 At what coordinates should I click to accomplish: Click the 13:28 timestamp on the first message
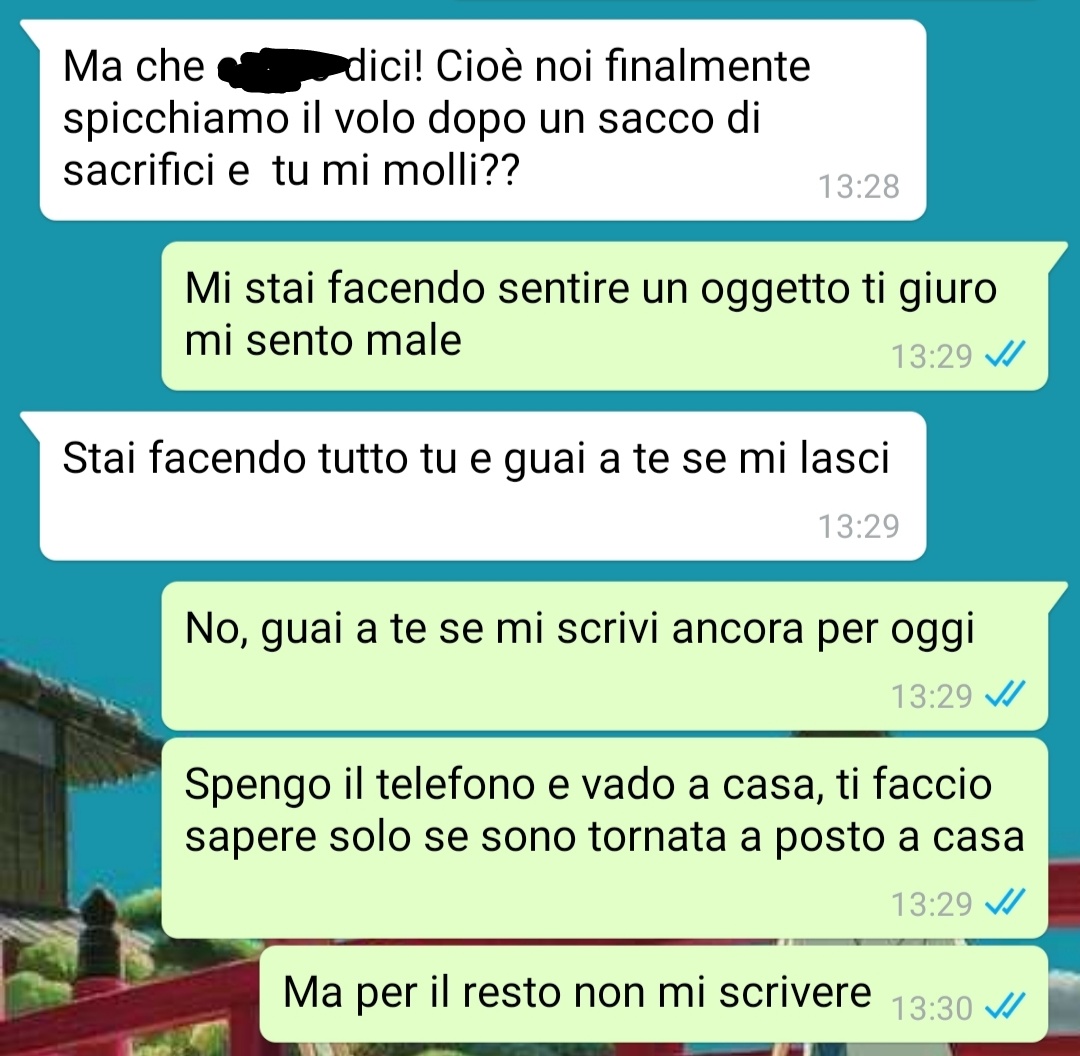click(x=859, y=187)
